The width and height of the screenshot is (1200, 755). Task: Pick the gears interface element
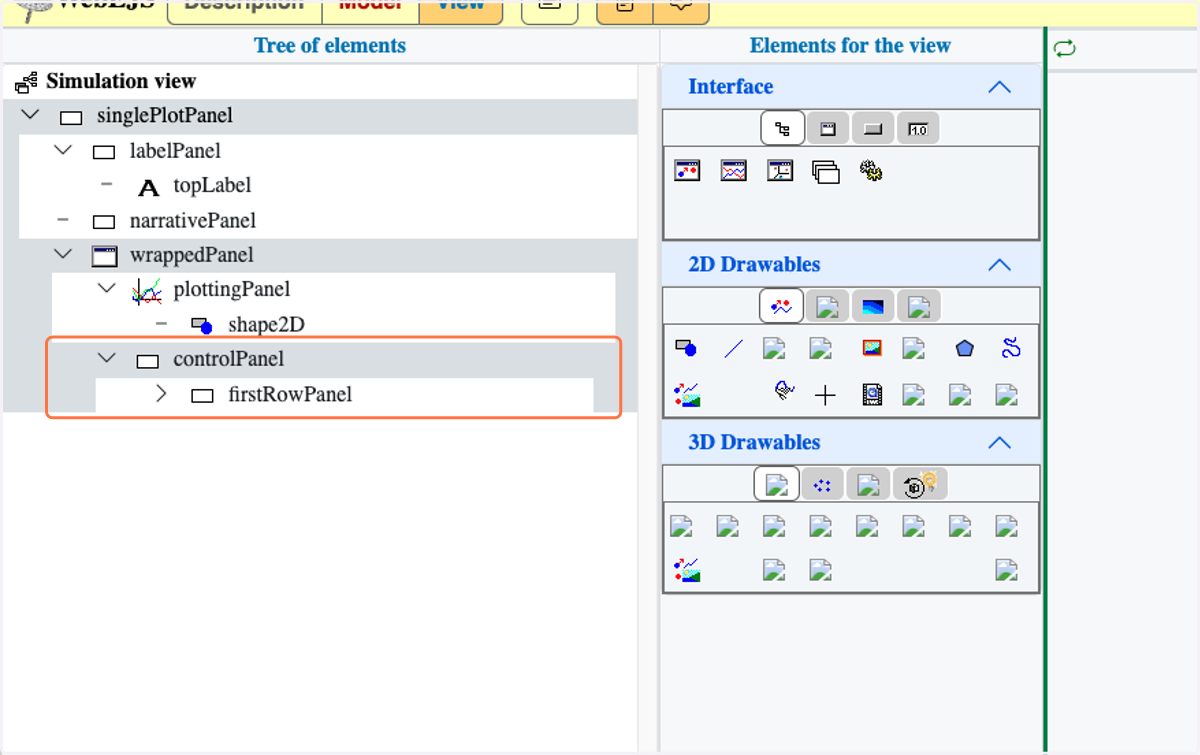[x=871, y=171]
